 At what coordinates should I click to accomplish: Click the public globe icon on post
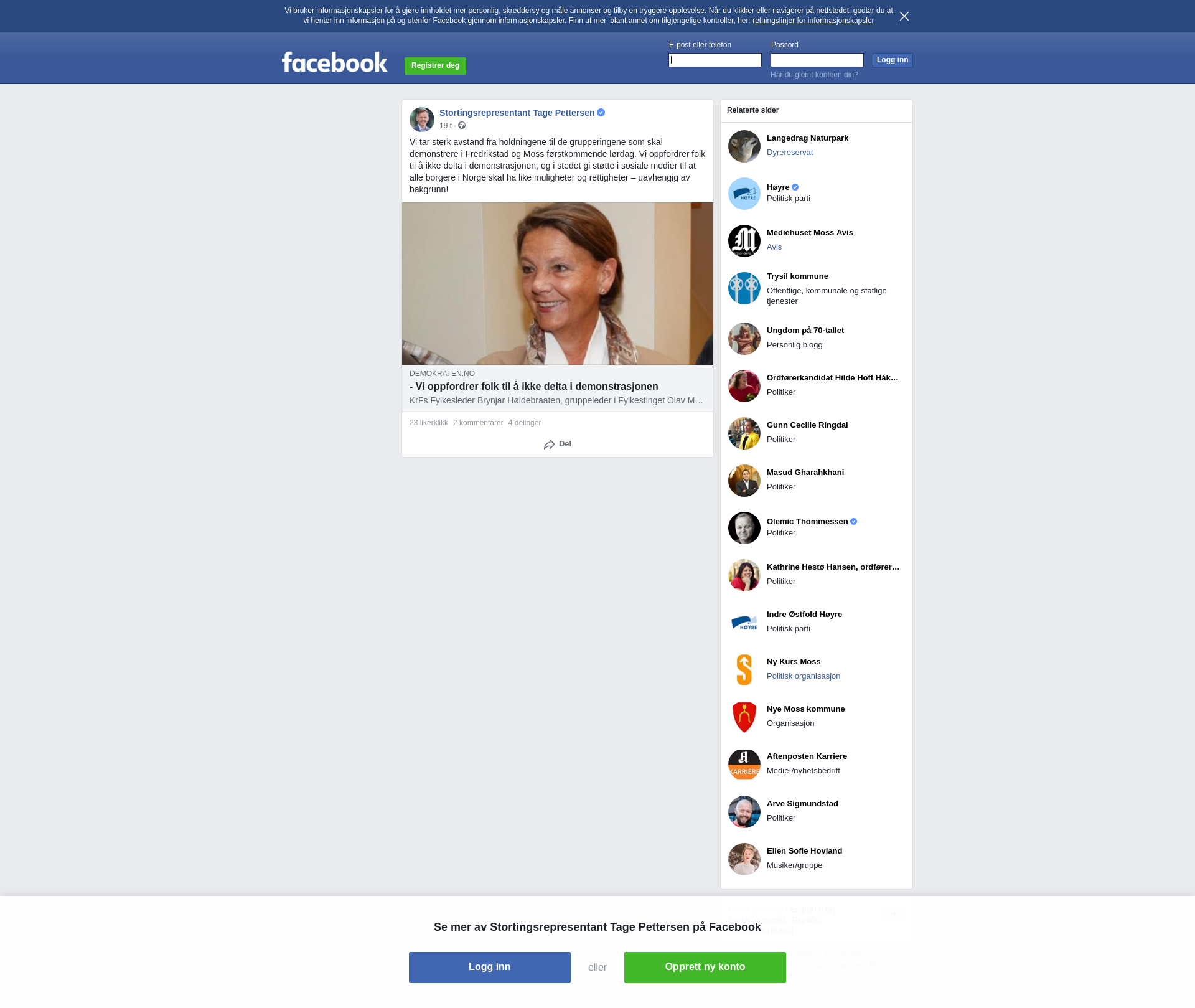(462, 126)
